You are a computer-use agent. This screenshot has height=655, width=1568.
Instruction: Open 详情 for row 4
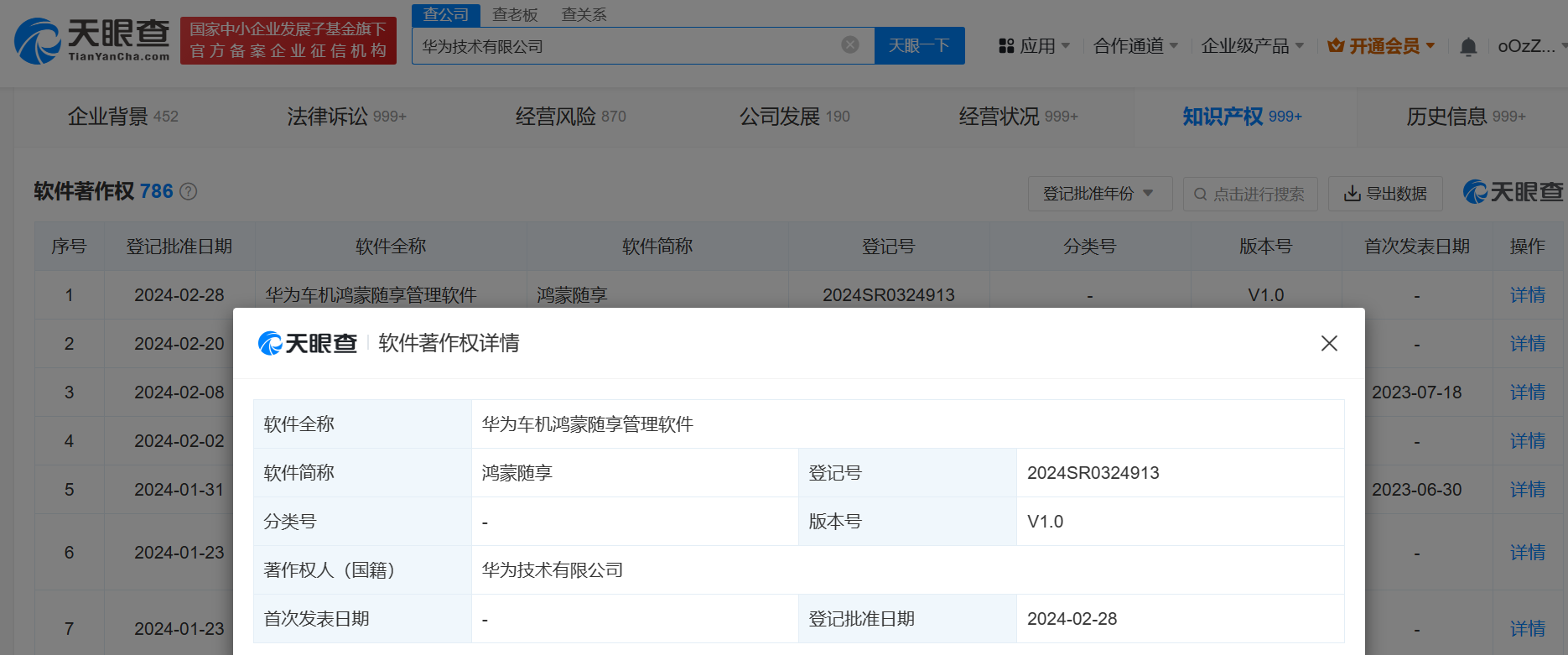click(x=1527, y=441)
